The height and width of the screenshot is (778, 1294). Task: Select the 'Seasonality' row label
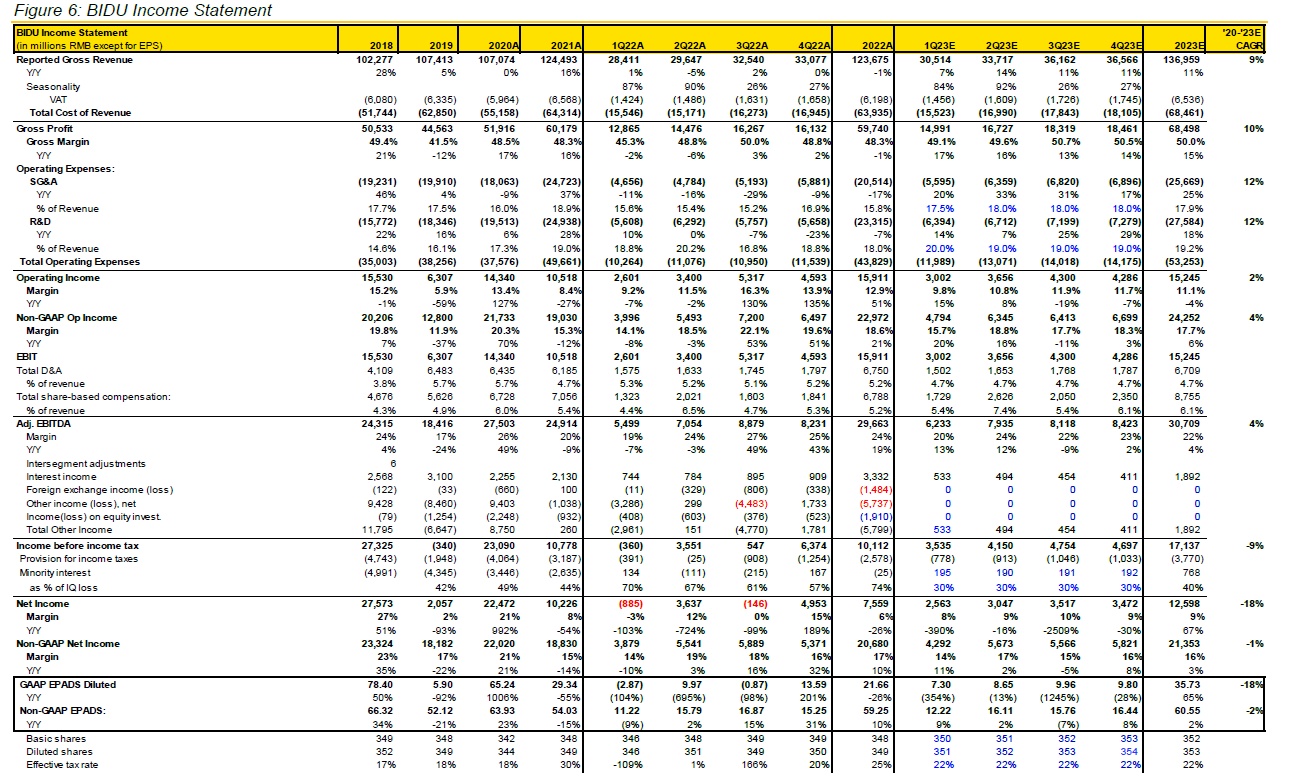pyautogui.click(x=52, y=87)
